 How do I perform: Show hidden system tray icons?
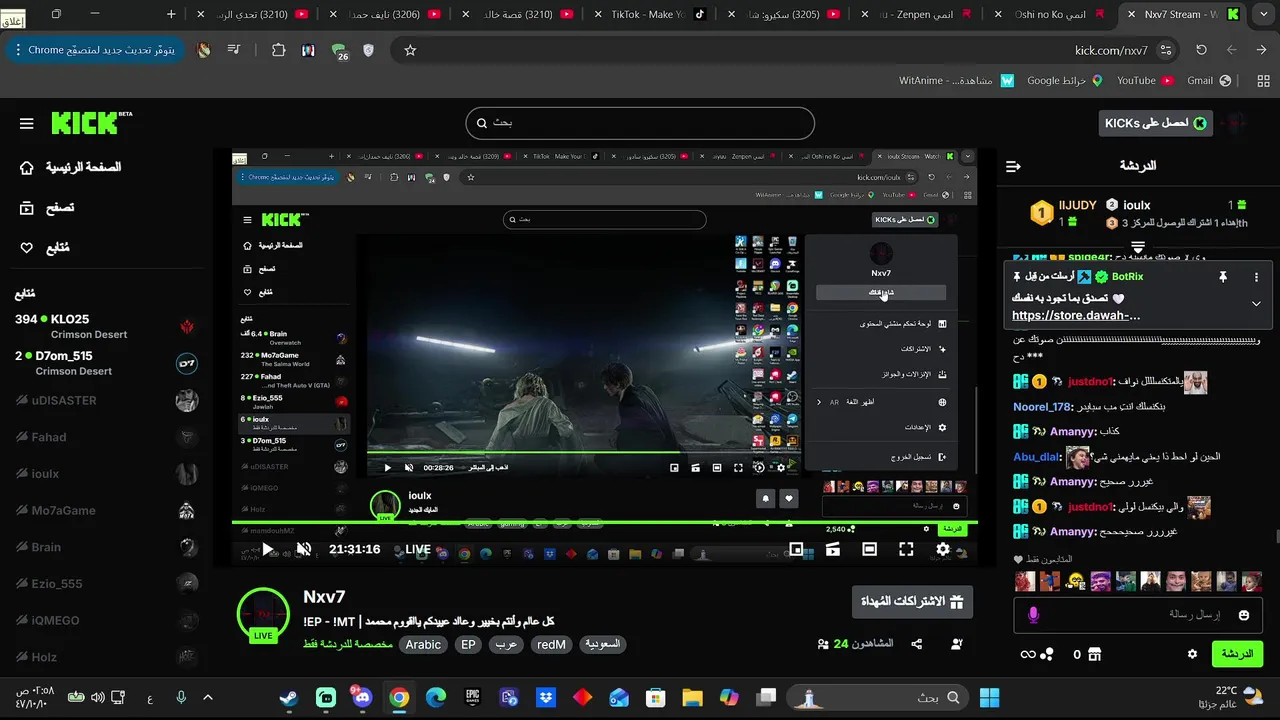pyautogui.click(x=208, y=698)
